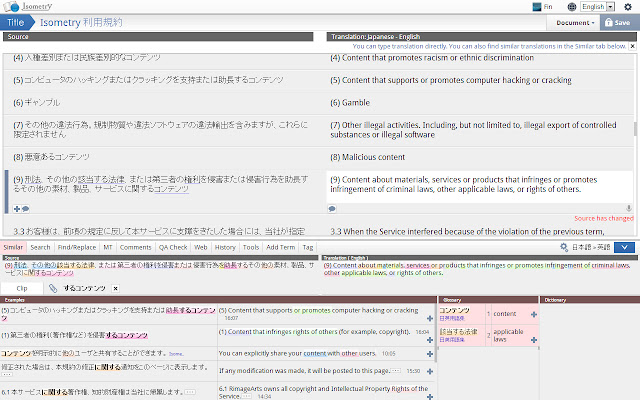Insert example 'supports or promotes computer hacking' via plus

point(430,318)
